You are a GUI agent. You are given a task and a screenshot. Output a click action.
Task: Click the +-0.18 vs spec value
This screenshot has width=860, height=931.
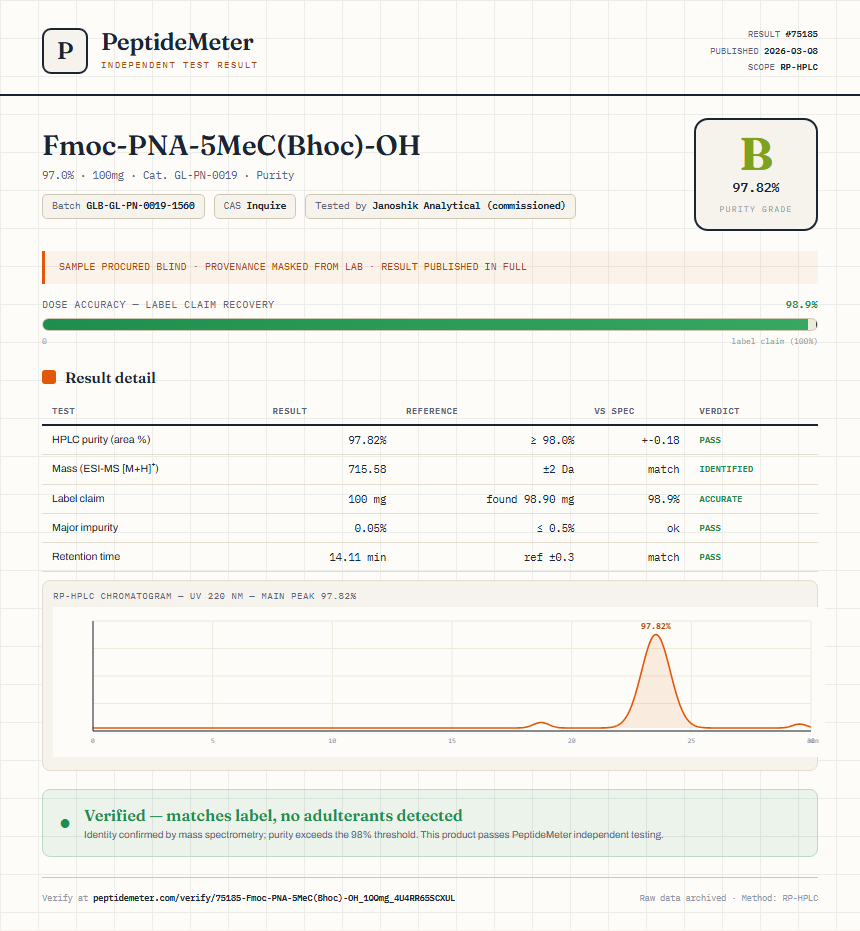[660, 440]
